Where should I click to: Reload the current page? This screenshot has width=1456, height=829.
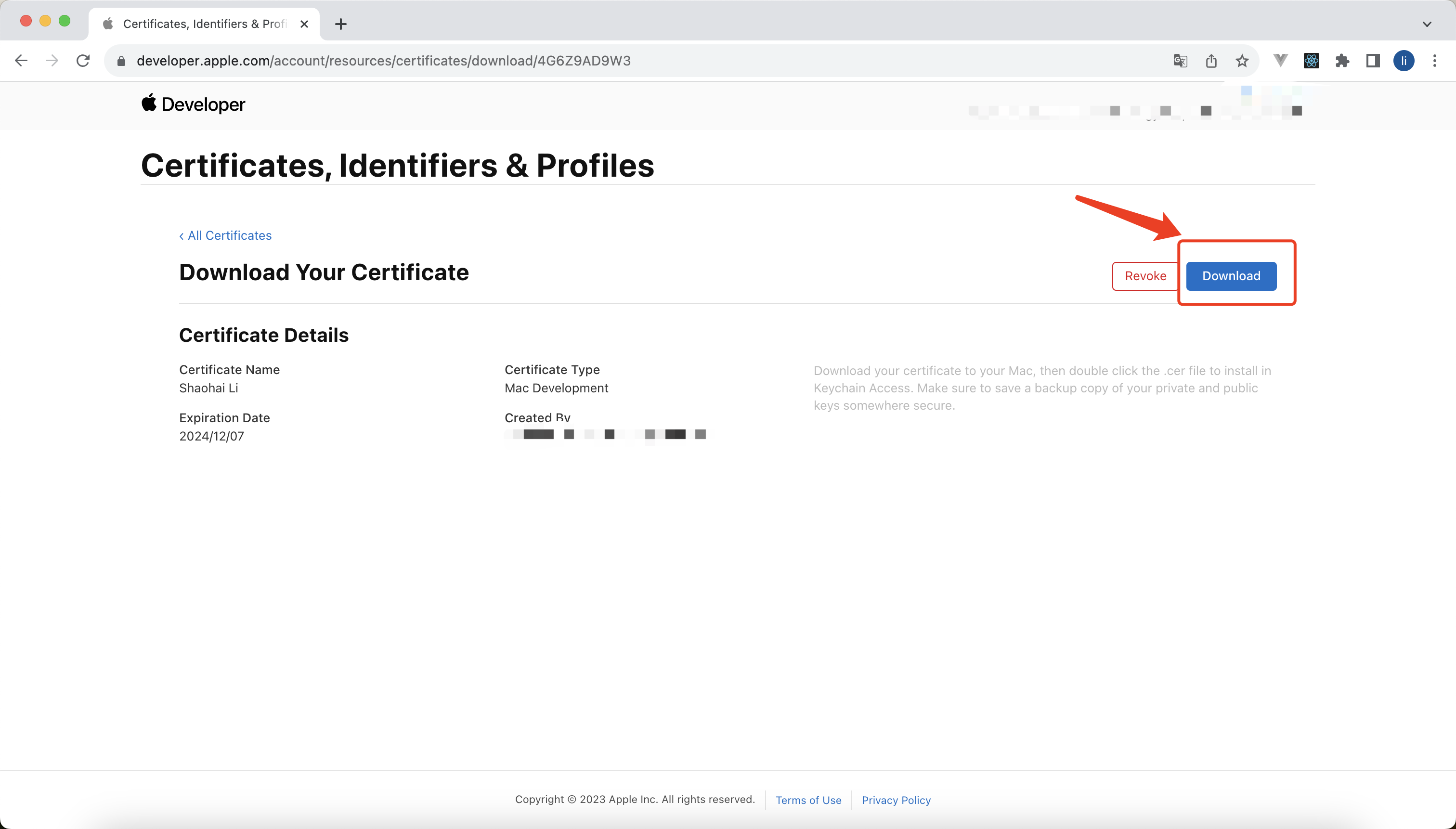pos(83,60)
